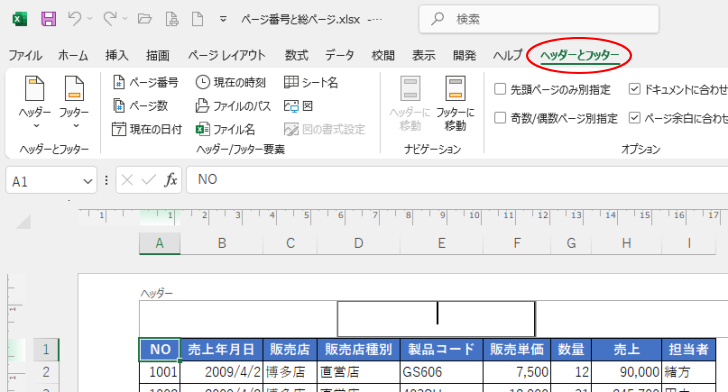Insert ファイル名 element
Screen dimensions: 728x392
[225, 129]
